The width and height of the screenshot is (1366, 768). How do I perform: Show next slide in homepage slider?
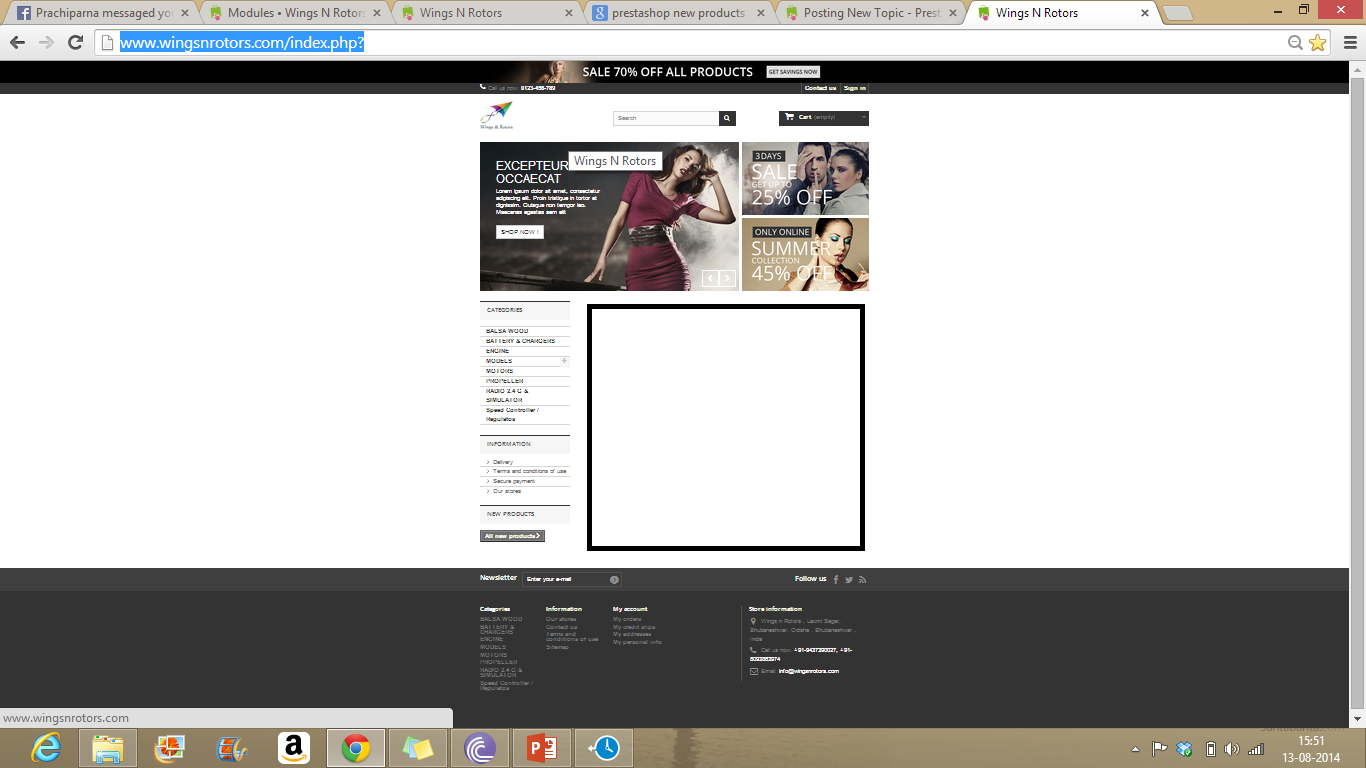(x=727, y=278)
